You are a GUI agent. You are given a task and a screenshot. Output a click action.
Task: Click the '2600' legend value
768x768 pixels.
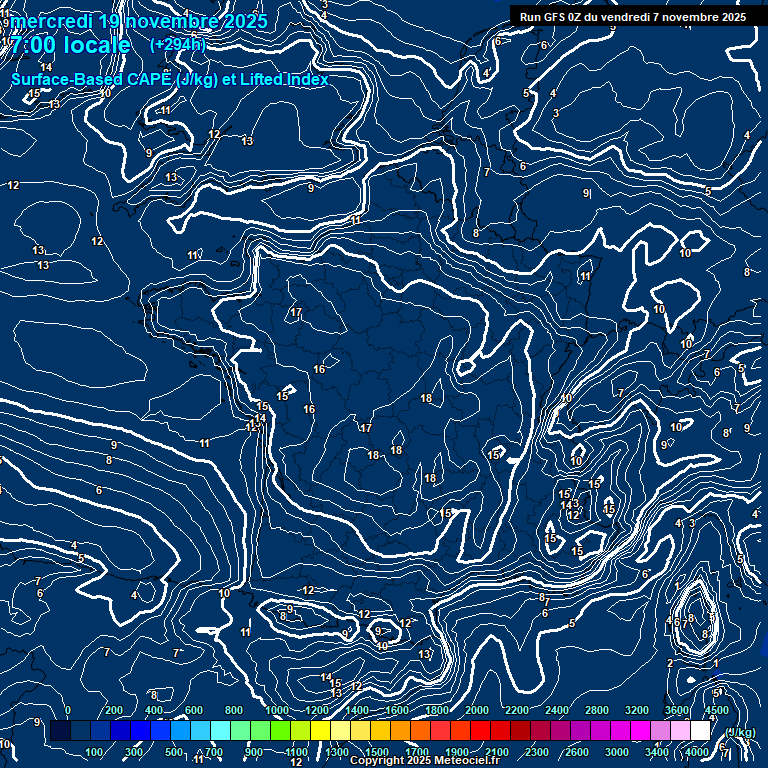pos(577,752)
